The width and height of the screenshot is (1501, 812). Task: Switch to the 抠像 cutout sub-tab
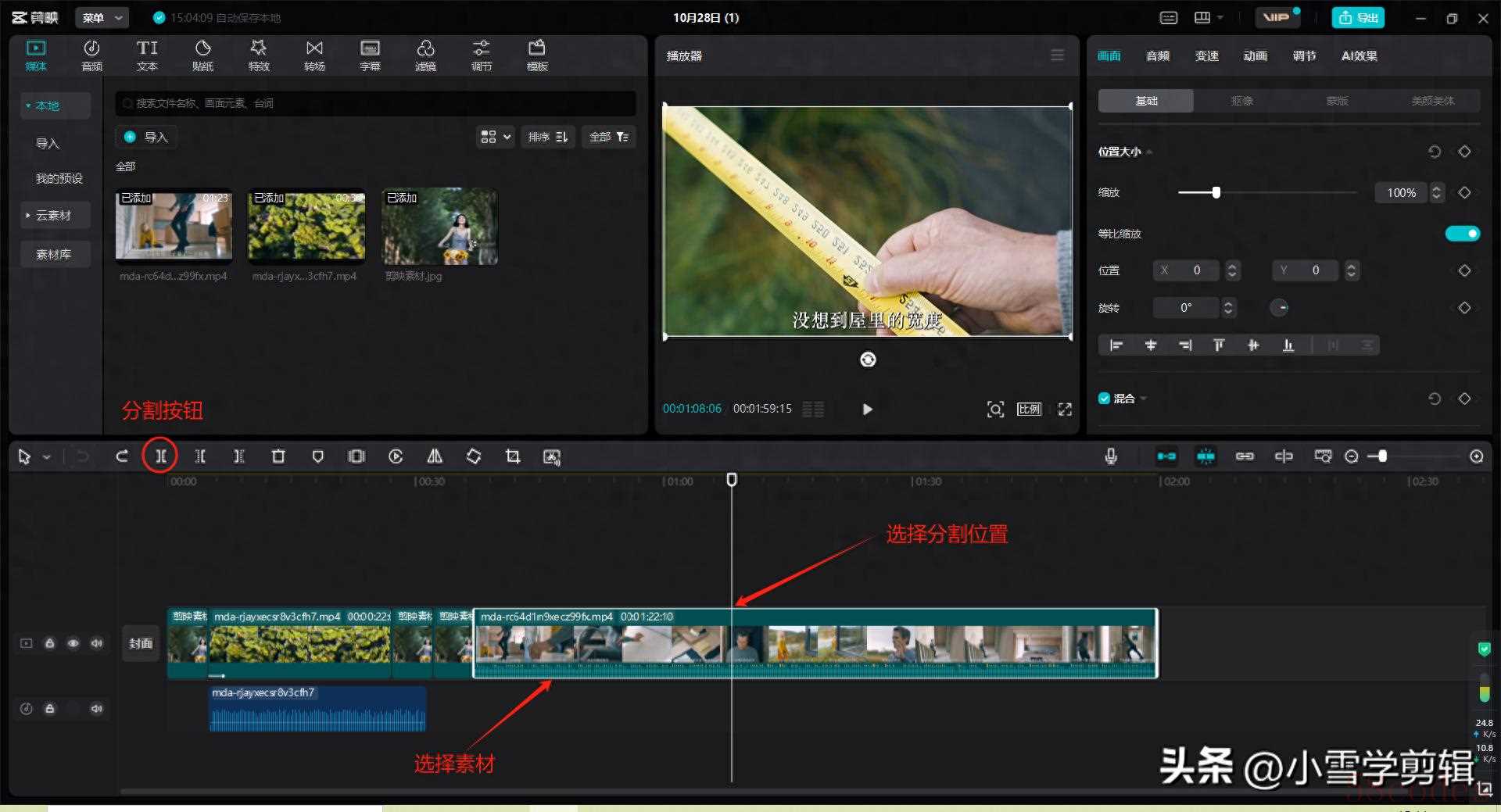tap(1241, 101)
